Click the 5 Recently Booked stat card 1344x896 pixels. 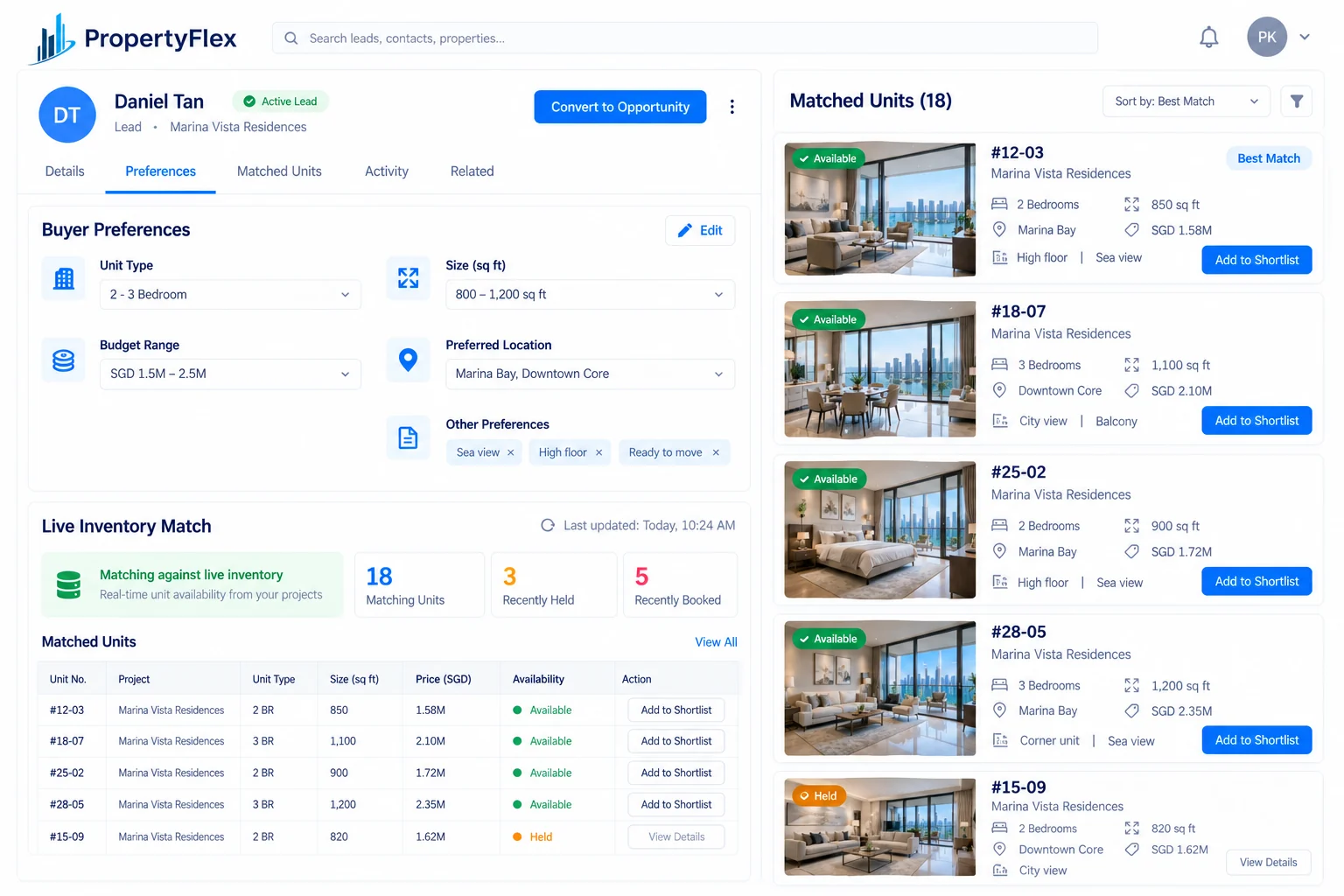point(680,585)
